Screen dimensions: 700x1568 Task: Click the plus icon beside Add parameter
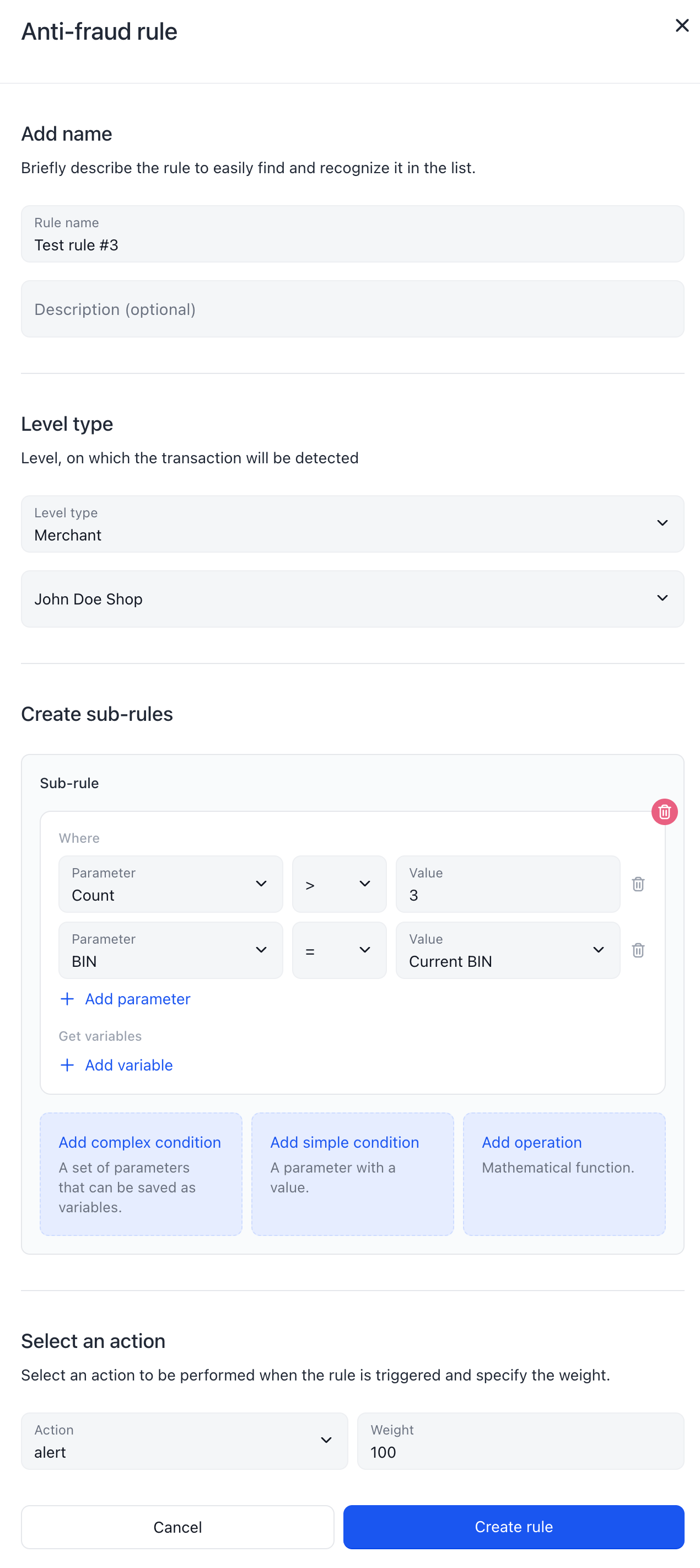click(x=67, y=999)
